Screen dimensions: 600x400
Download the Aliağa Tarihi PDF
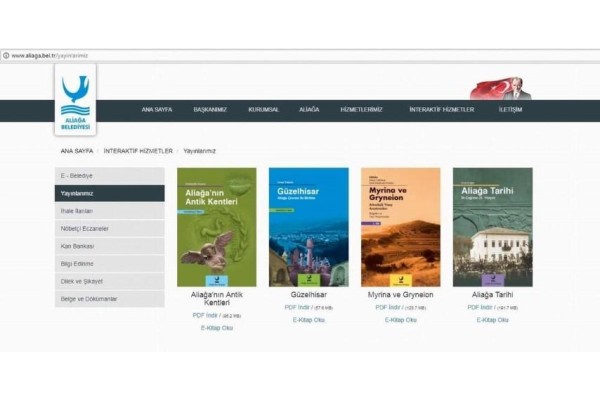coord(480,307)
